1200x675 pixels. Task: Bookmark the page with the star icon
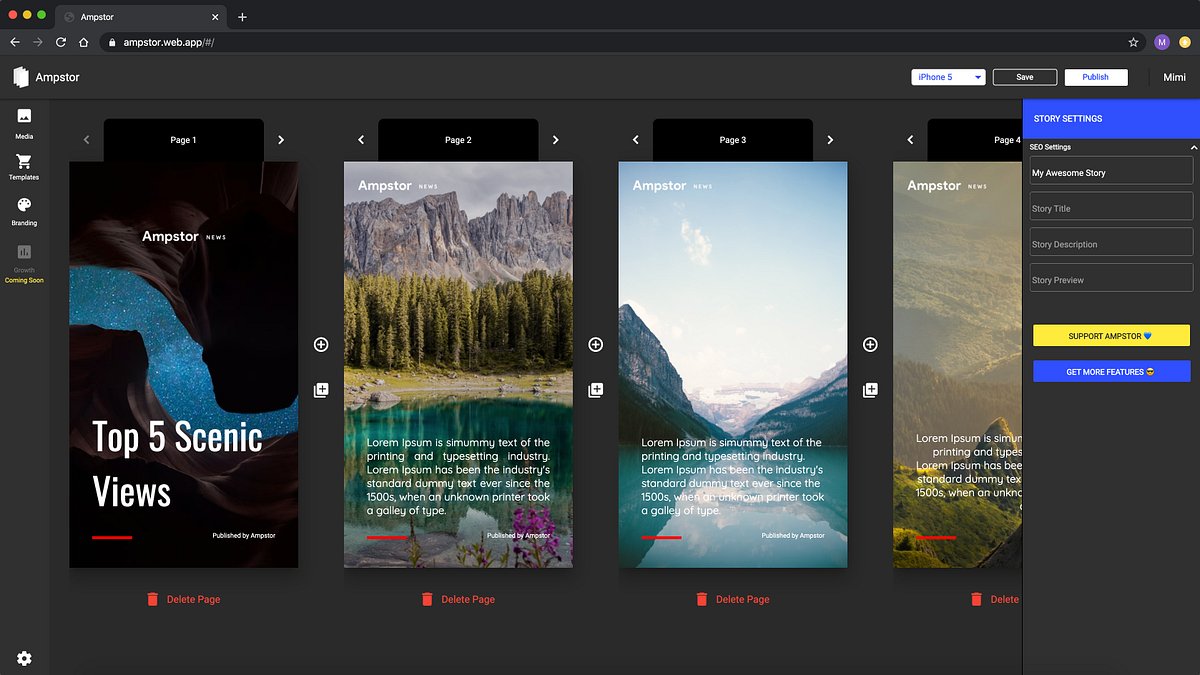[1131, 42]
